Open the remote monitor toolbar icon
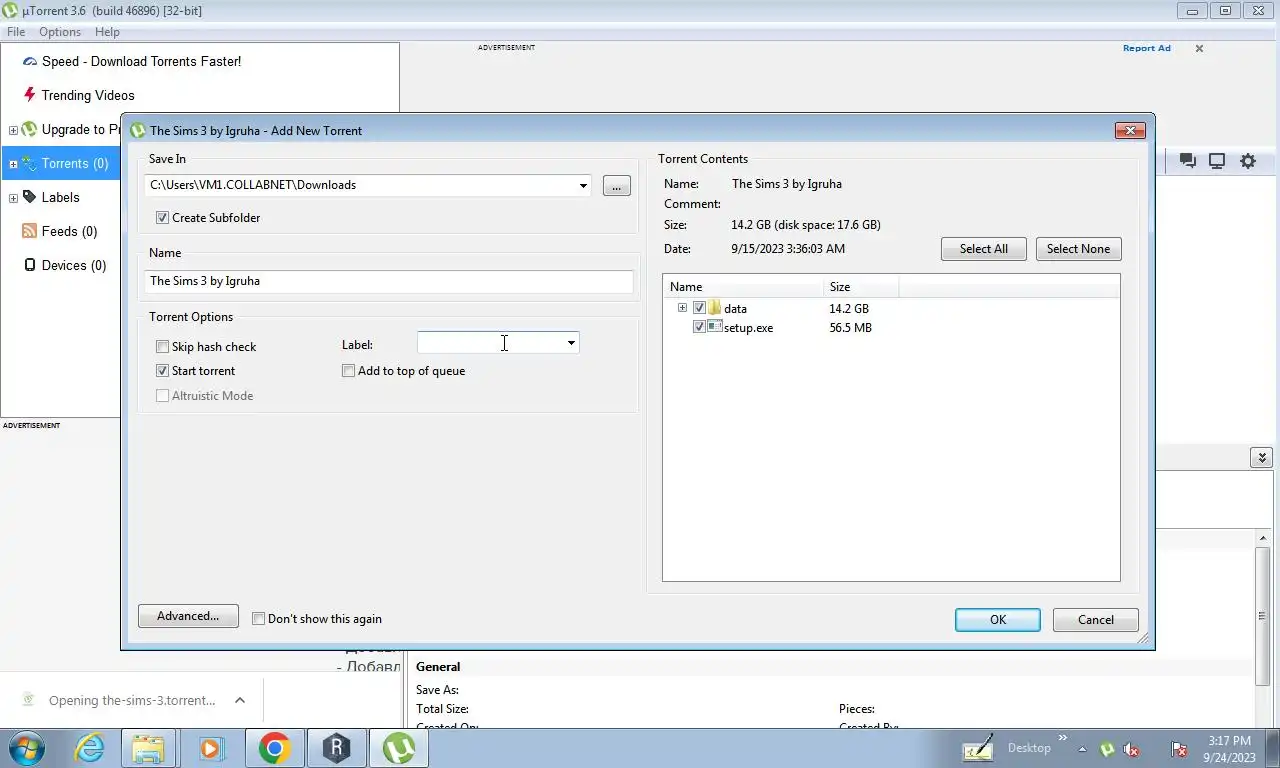1280x768 pixels. point(1217,161)
